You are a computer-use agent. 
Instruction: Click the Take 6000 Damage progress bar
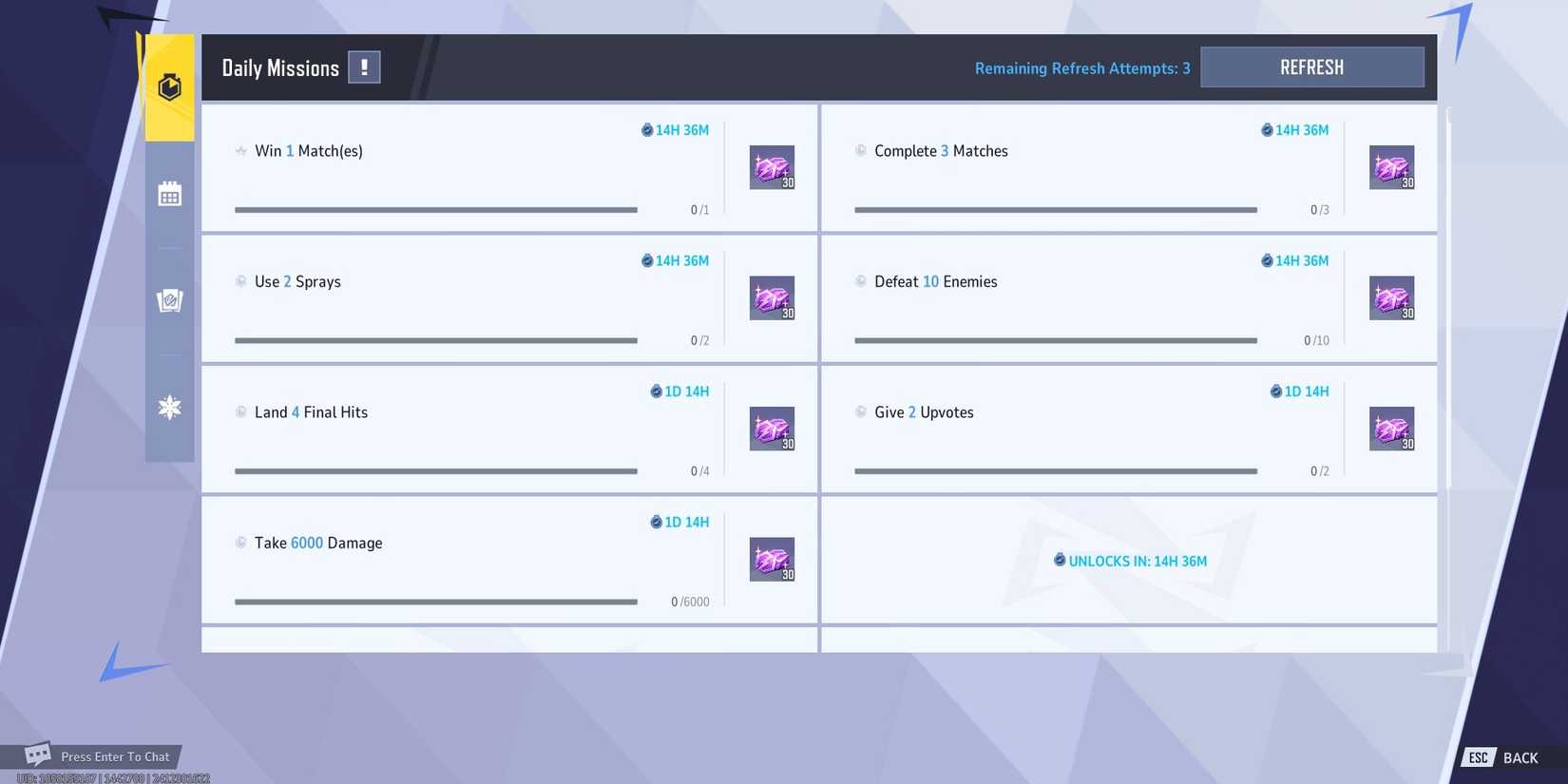(436, 602)
